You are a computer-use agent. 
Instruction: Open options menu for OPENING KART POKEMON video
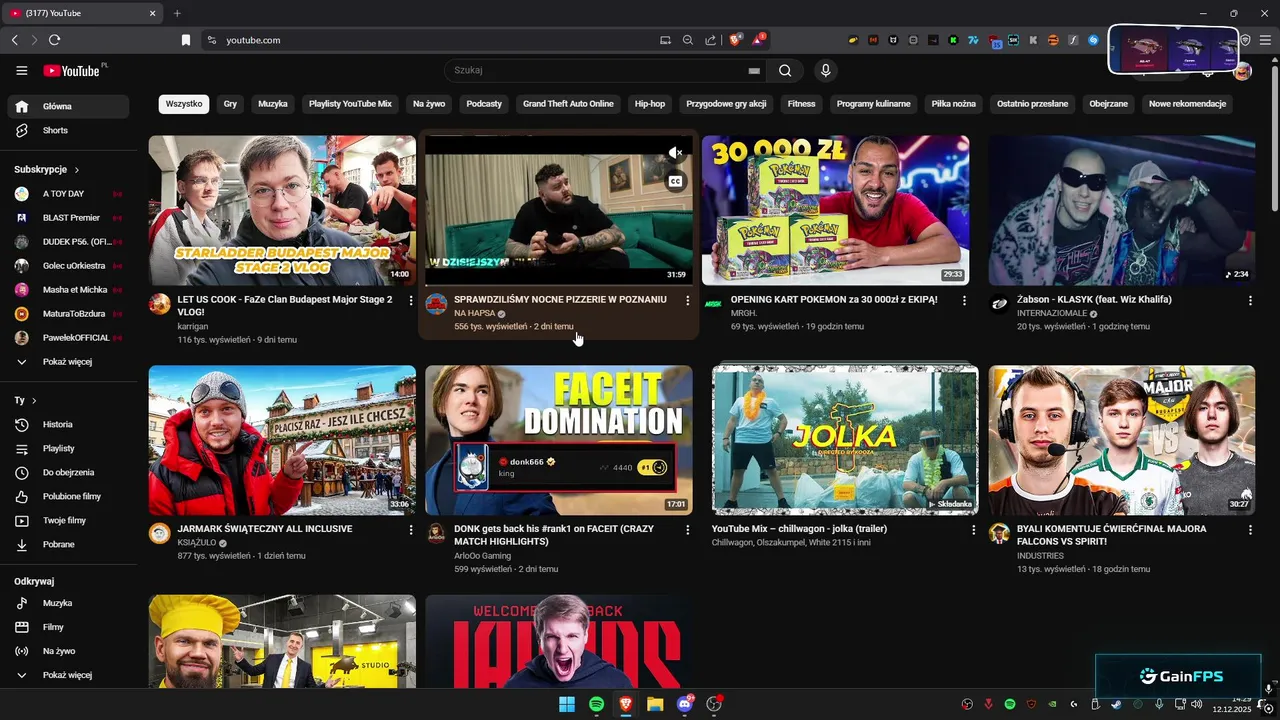point(964,300)
